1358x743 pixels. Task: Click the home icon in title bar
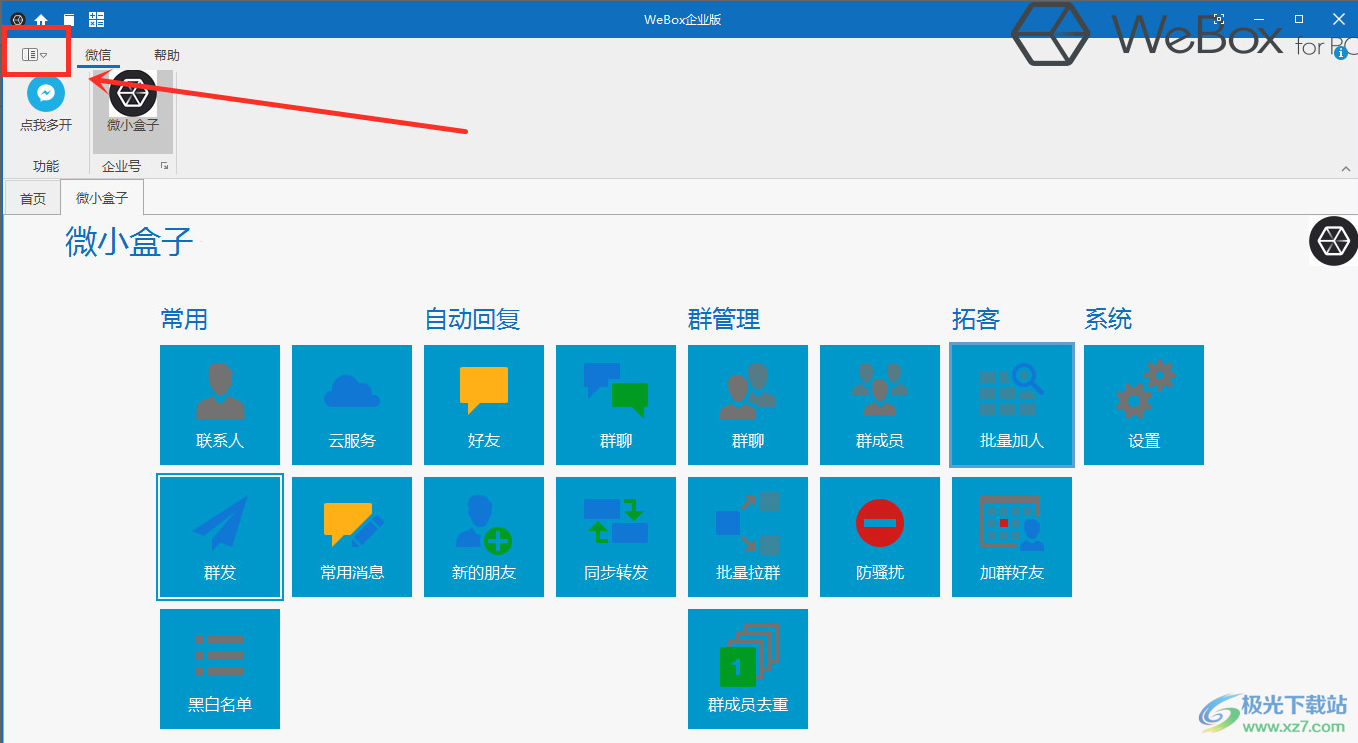coord(41,19)
